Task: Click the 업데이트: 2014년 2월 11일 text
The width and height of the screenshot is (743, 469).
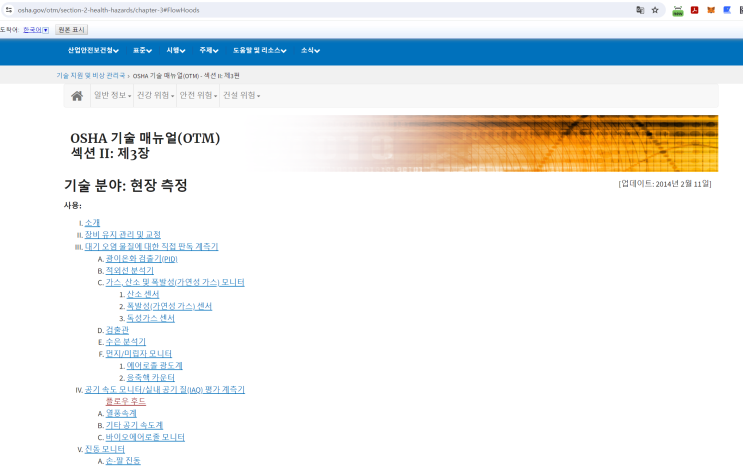Action: [x=665, y=184]
